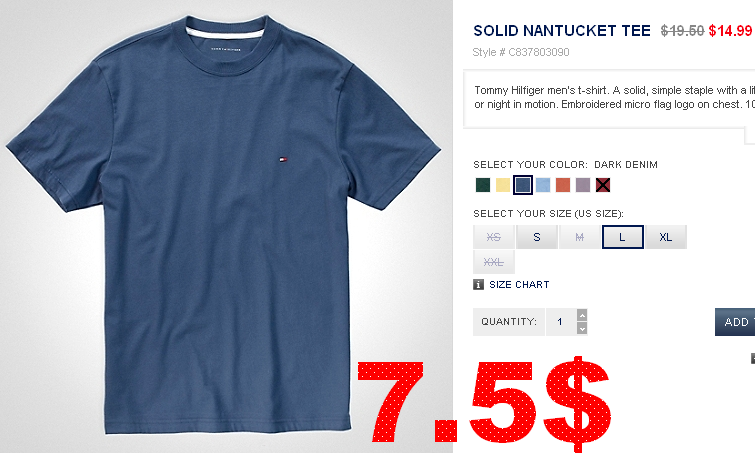Select the mauve purple color swatch
Image resolution: width=755 pixels, height=453 pixels.
coord(583,185)
